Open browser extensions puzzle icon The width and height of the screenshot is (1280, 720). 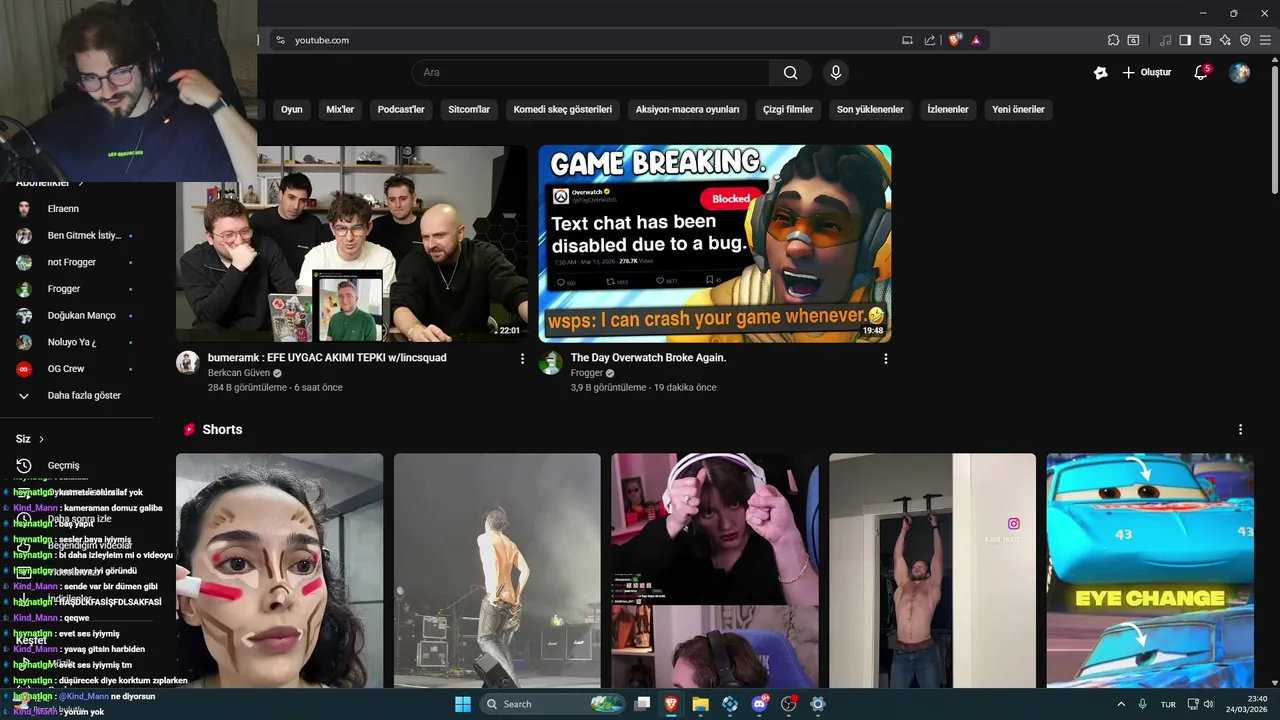[x=1113, y=40]
